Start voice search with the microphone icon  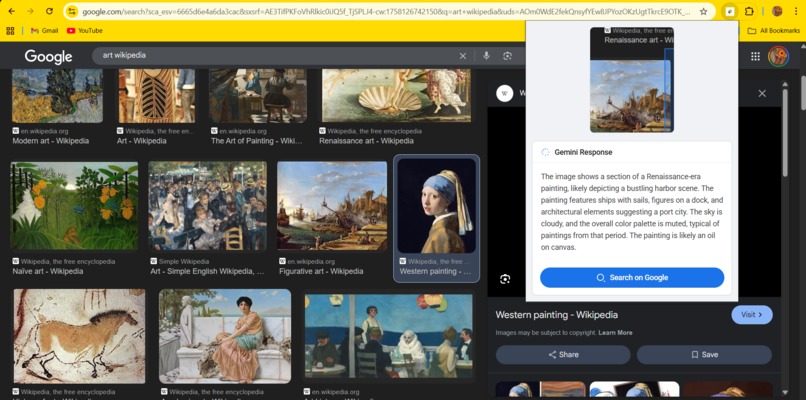486,56
